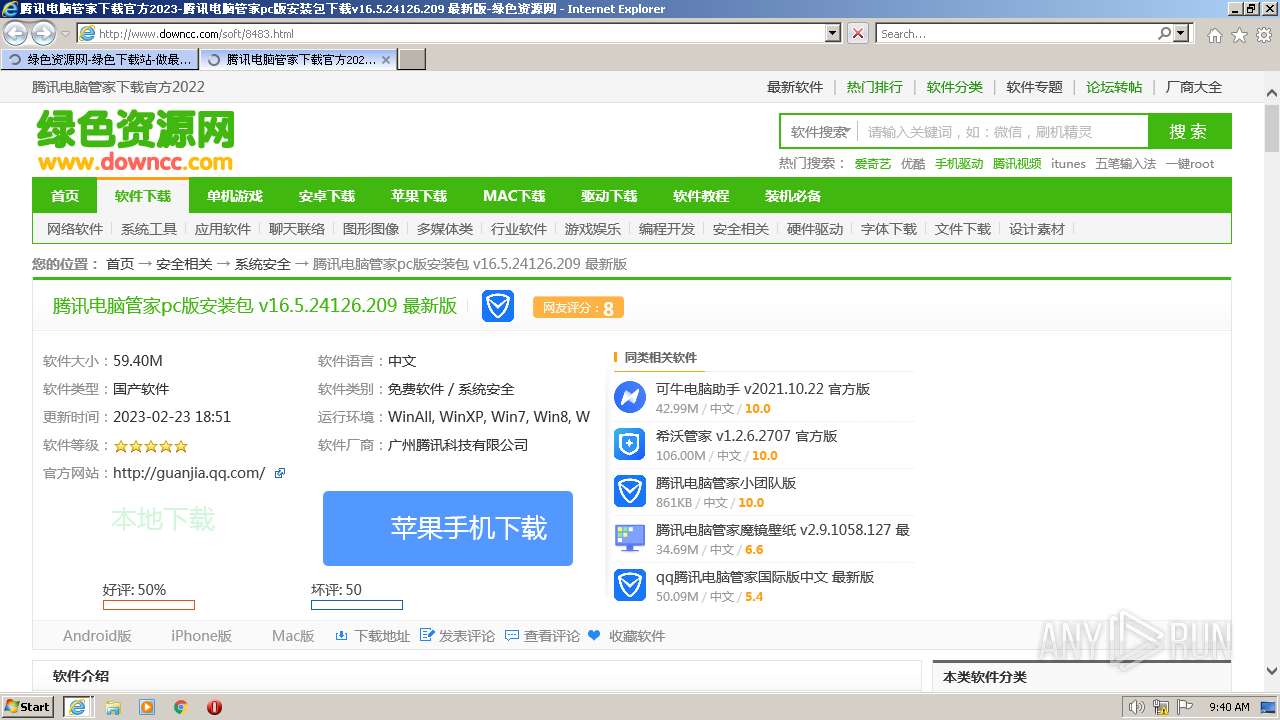
Task: Click the heart icon beside 收藏软件
Action: coord(594,636)
